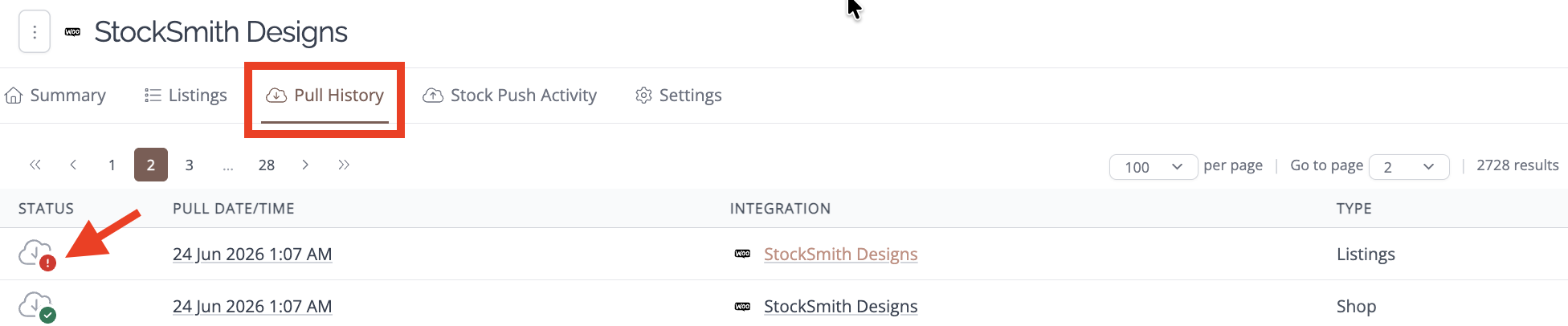Click the WooCommerce logo next to page title
The image size is (1568, 326).
(x=72, y=32)
